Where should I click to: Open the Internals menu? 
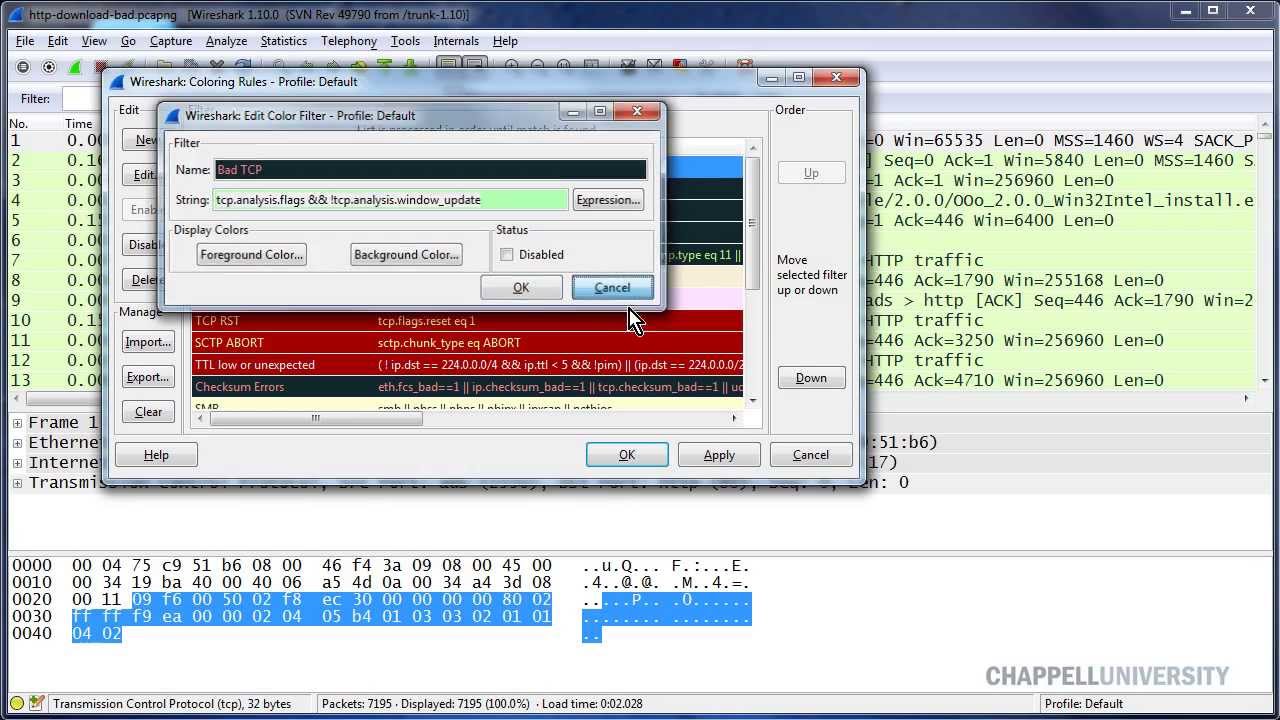point(456,41)
